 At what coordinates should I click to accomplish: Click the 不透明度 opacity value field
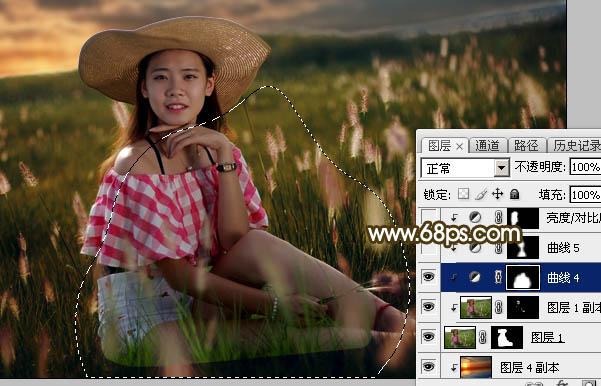pyautogui.click(x=585, y=167)
